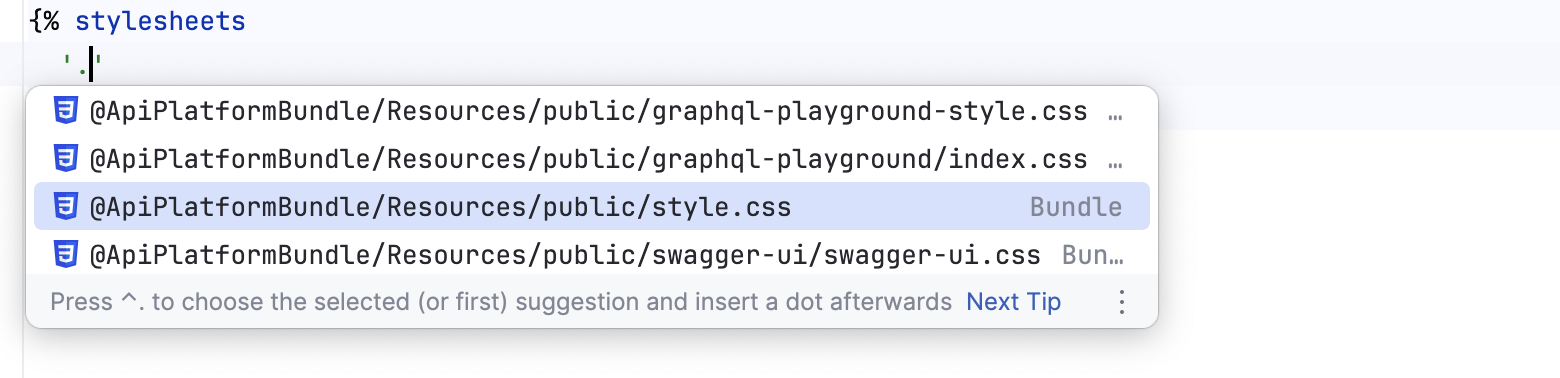This screenshot has width=1560, height=378.
Task: Pick the highlighted public/style.css suggestion
Action: tap(591, 207)
